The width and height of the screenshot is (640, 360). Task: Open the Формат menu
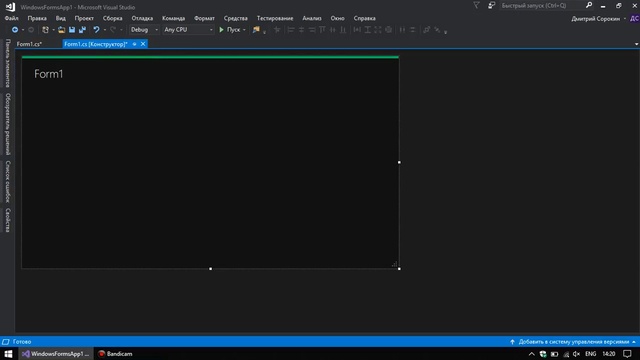click(204, 18)
